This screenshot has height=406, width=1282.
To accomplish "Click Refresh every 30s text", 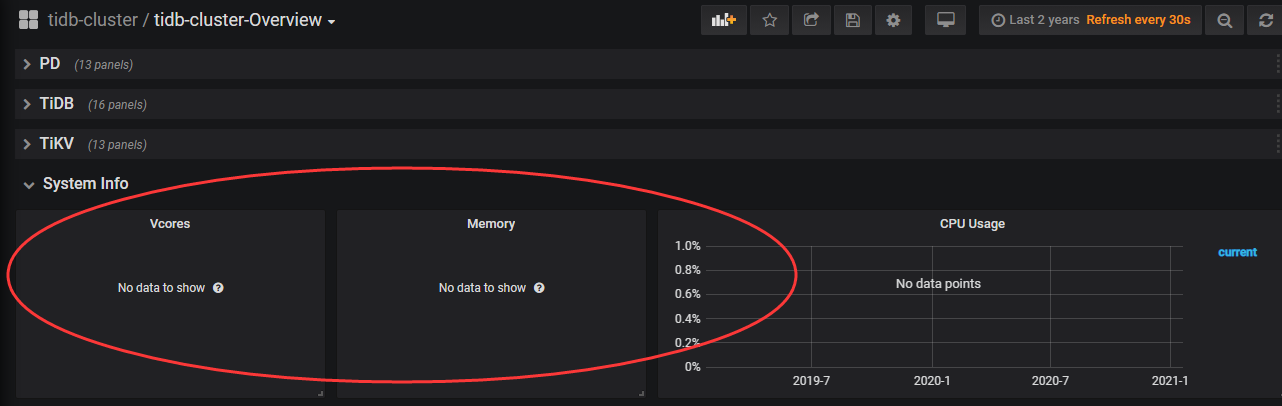I will point(1138,20).
